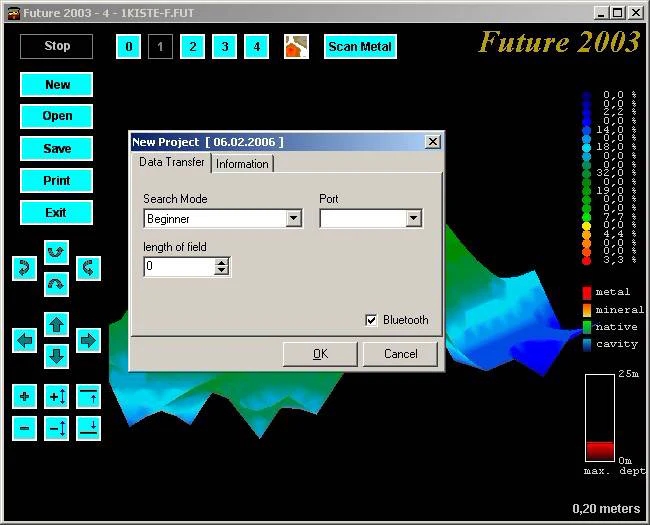The width and height of the screenshot is (650, 525).
Task: Click the Save button
Action: coord(56,148)
